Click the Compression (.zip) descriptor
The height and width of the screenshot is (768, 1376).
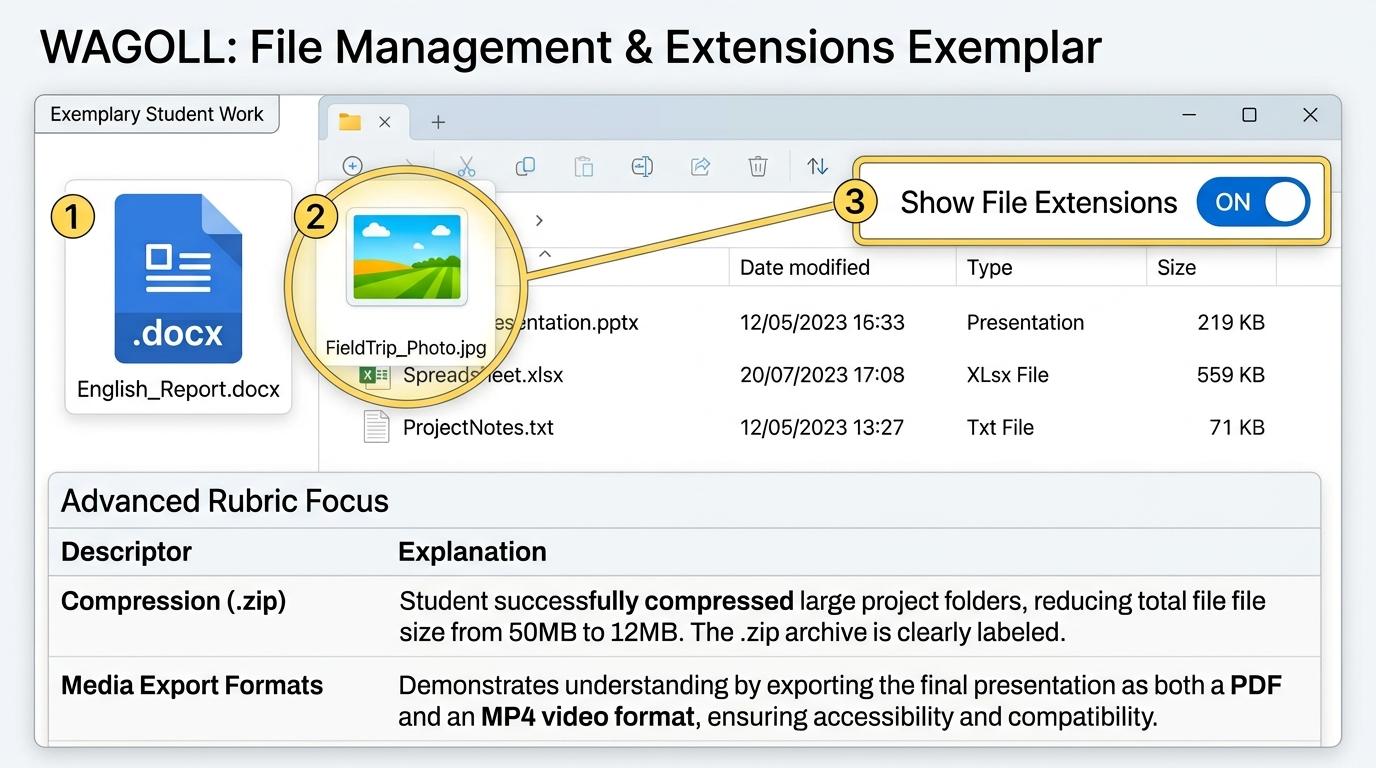pos(174,600)
